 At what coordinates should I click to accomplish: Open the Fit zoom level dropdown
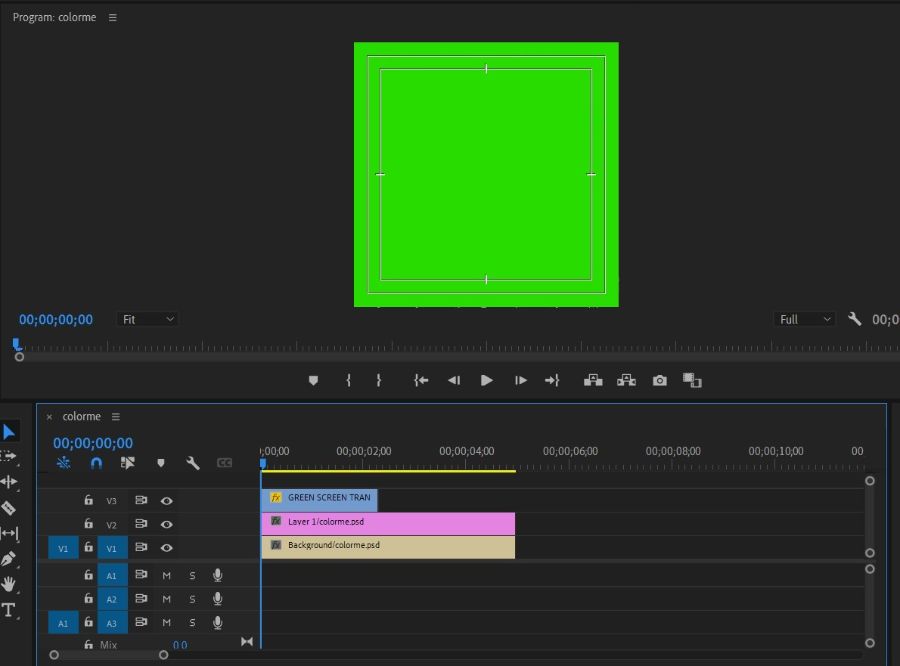[148, 319]
